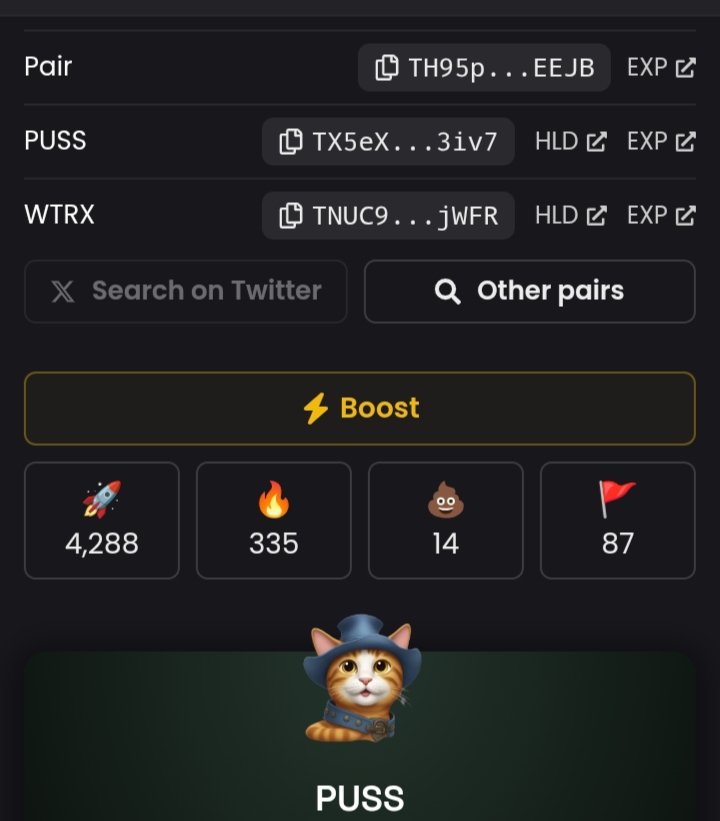Click the yellow Boost button
Screen dimensions: 720x821
(x=360, y=408)
